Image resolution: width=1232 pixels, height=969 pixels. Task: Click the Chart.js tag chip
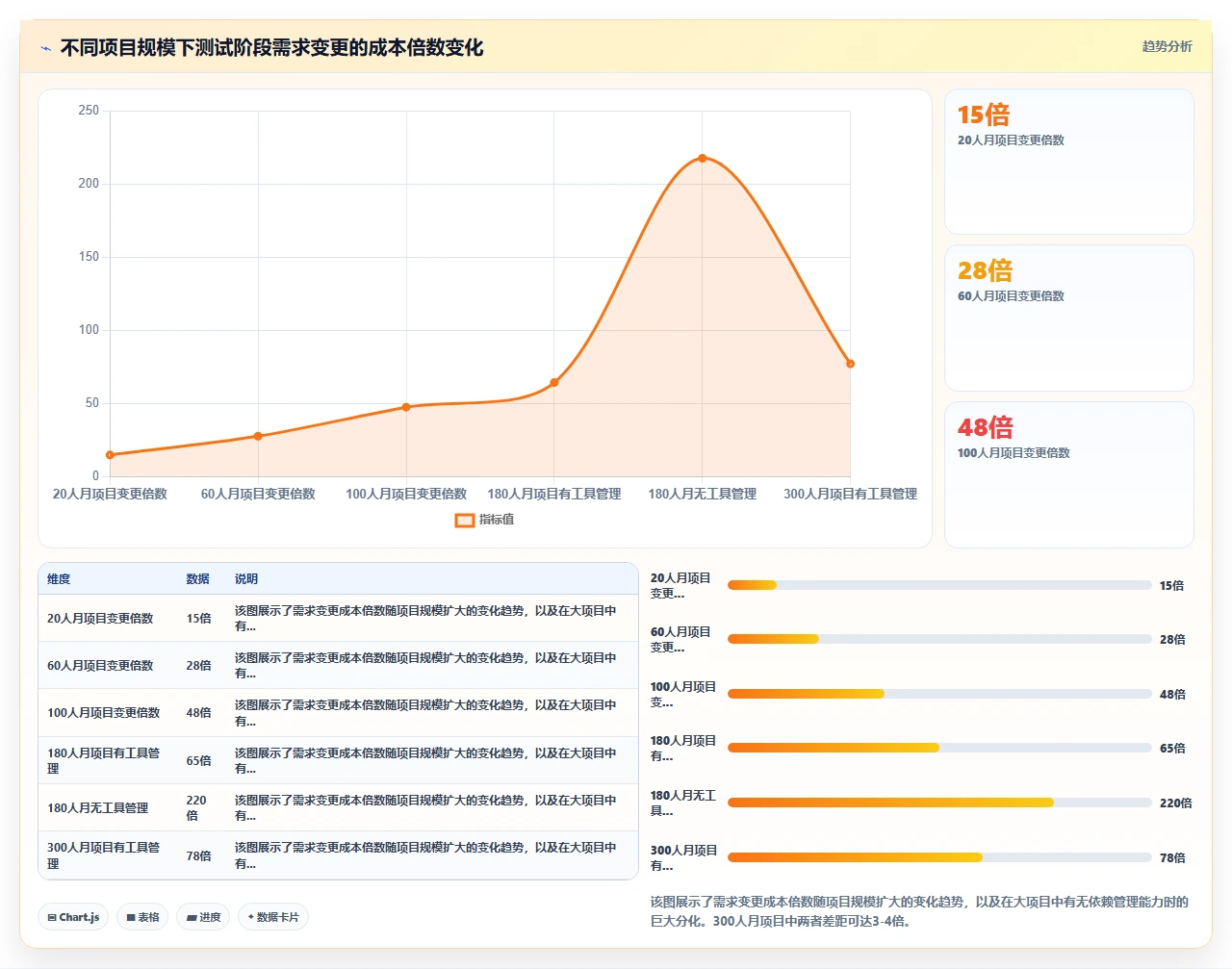pyautogui.click(x=73, y=917)
